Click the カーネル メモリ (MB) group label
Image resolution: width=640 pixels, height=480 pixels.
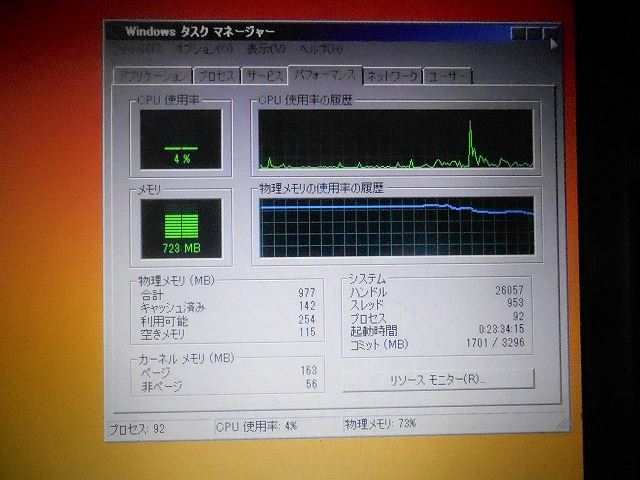(x=186, y=359)
